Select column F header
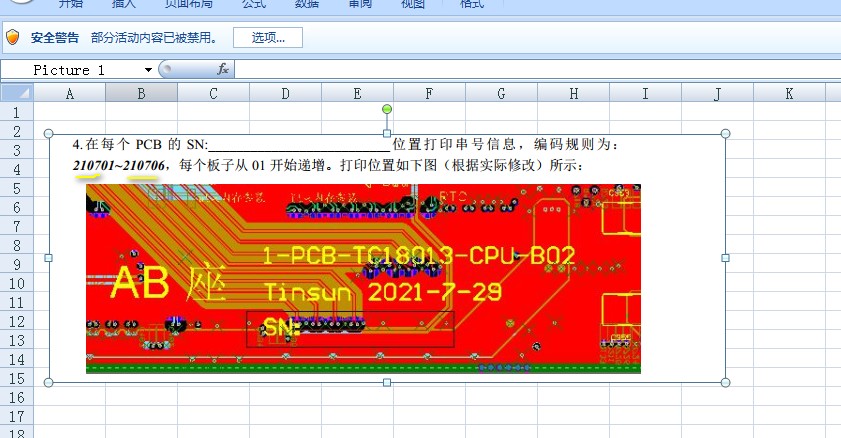This screenshot has height=438, width=841. (429, 93)
